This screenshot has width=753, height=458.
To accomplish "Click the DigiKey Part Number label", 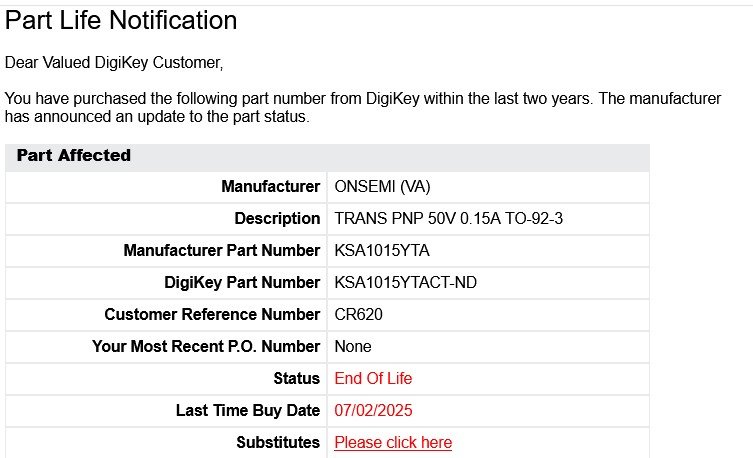I will (242, 282).
